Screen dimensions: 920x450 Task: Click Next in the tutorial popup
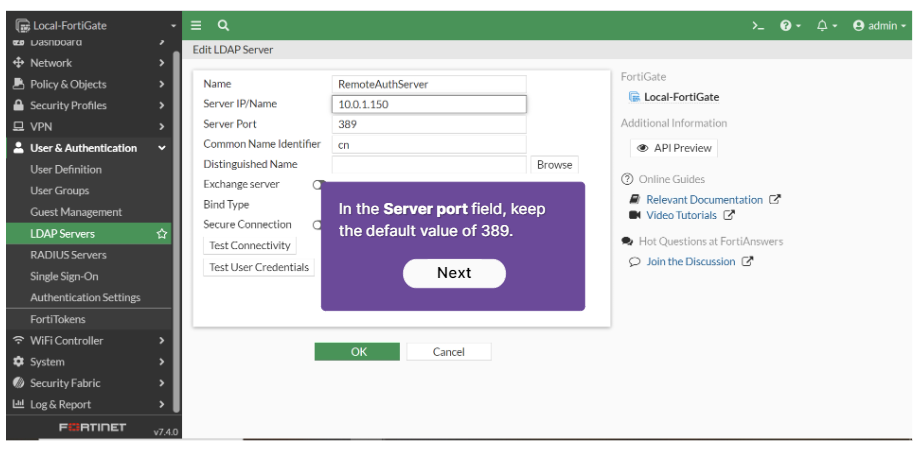coord(454,273)
